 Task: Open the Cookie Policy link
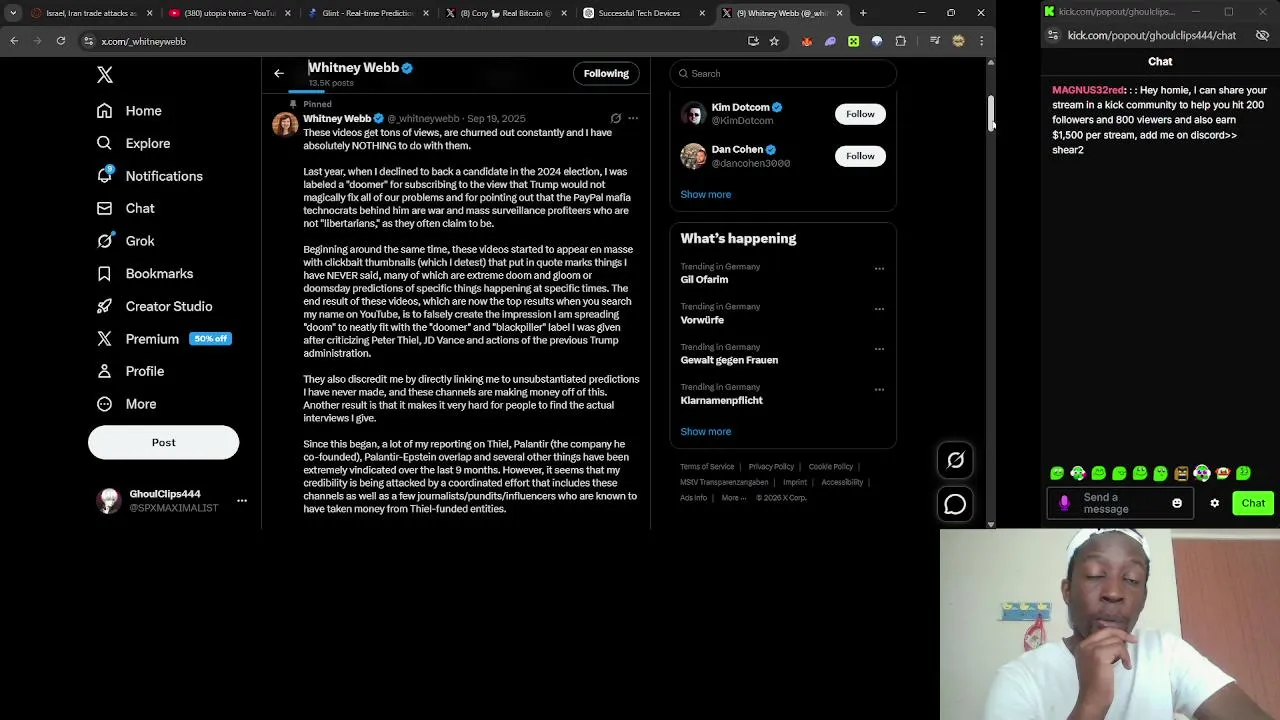click(x=831, y=467)
